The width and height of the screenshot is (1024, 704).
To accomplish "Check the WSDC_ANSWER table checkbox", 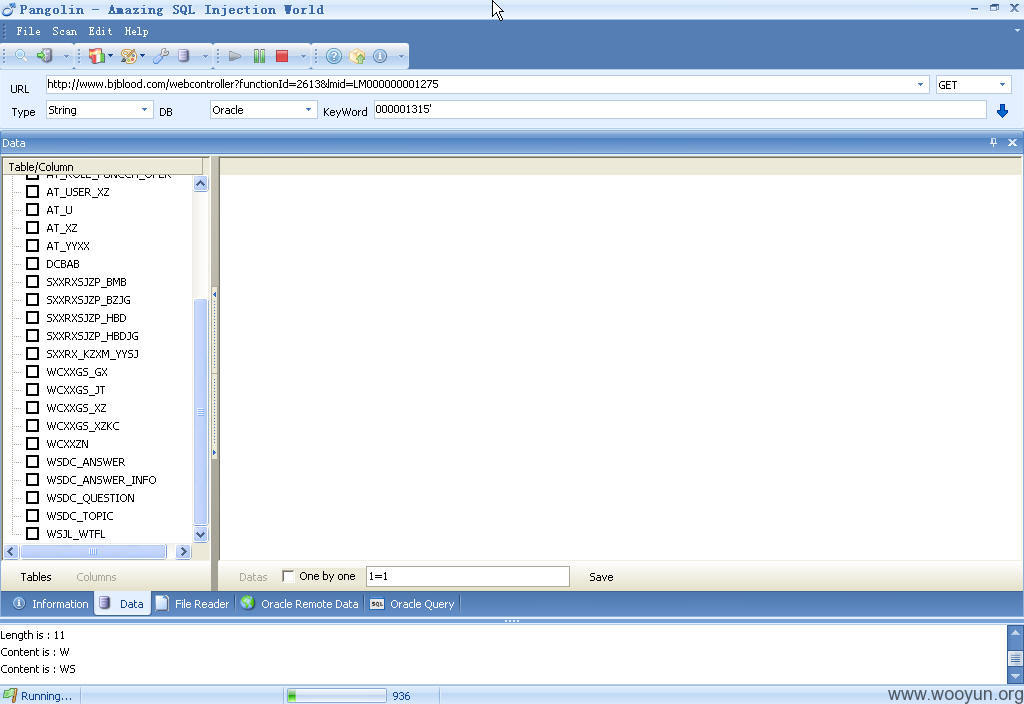I will pyautogui.click(x=32, y=462).
